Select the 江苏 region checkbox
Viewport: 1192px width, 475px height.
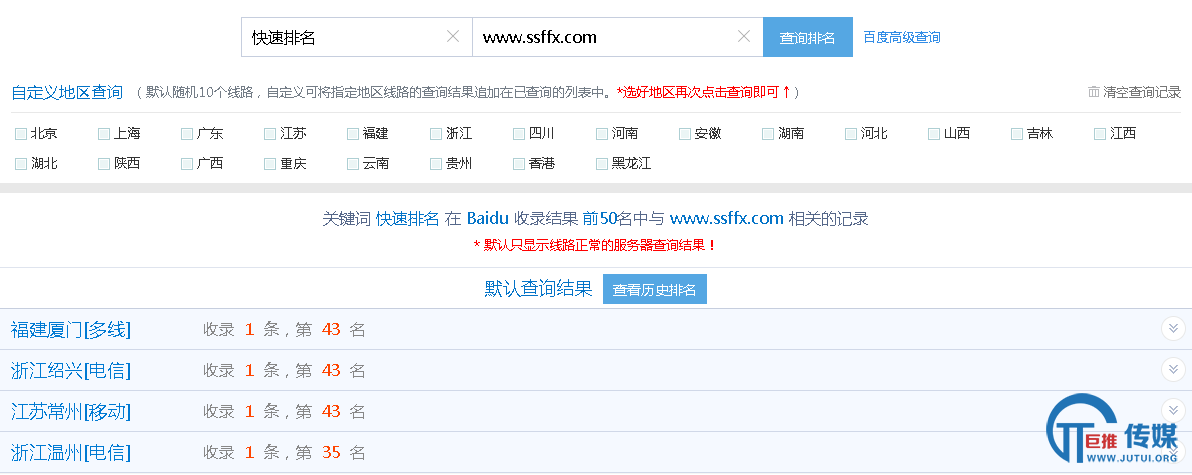tap(269, 134)
